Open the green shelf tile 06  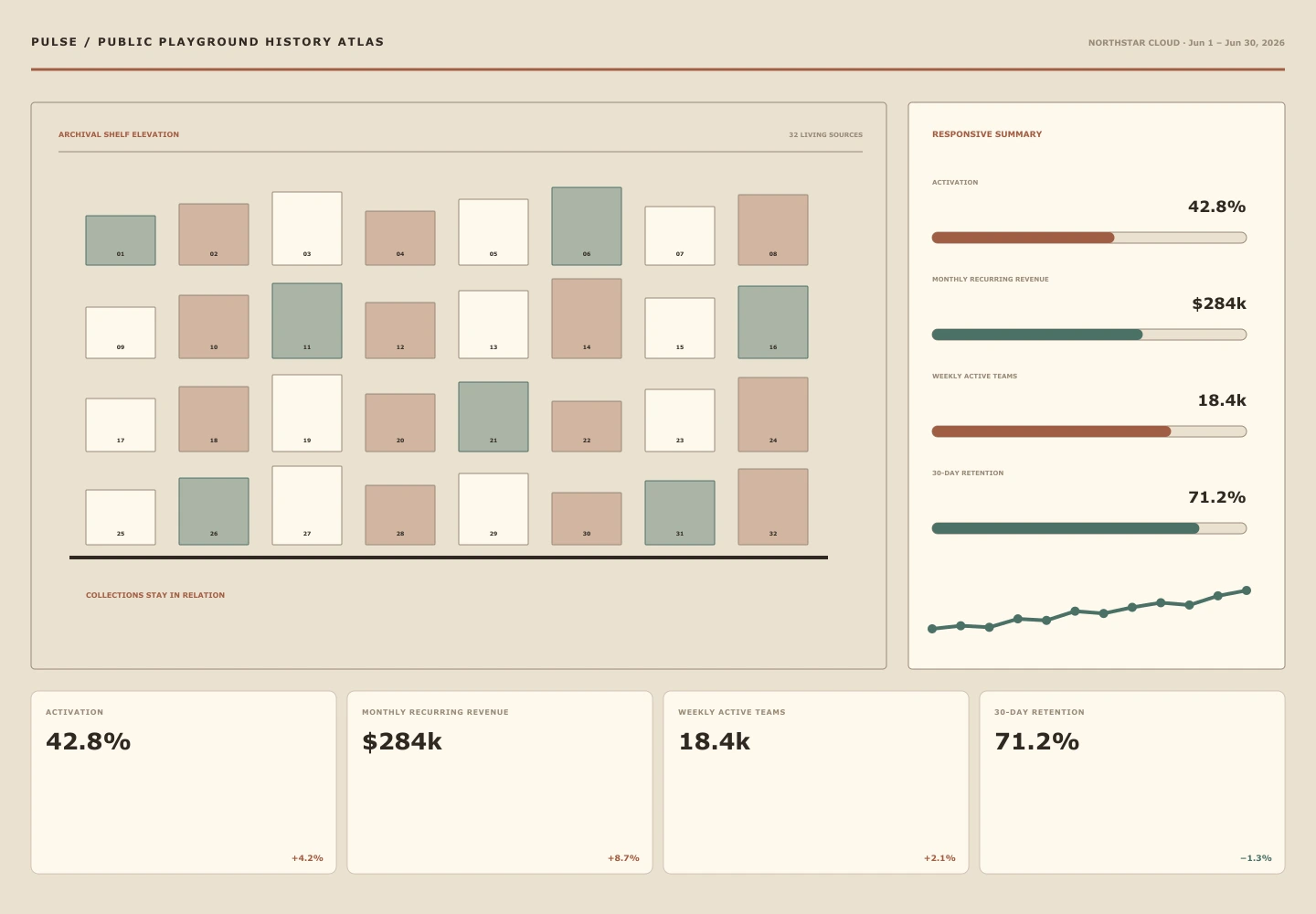(x=587, y=227)
